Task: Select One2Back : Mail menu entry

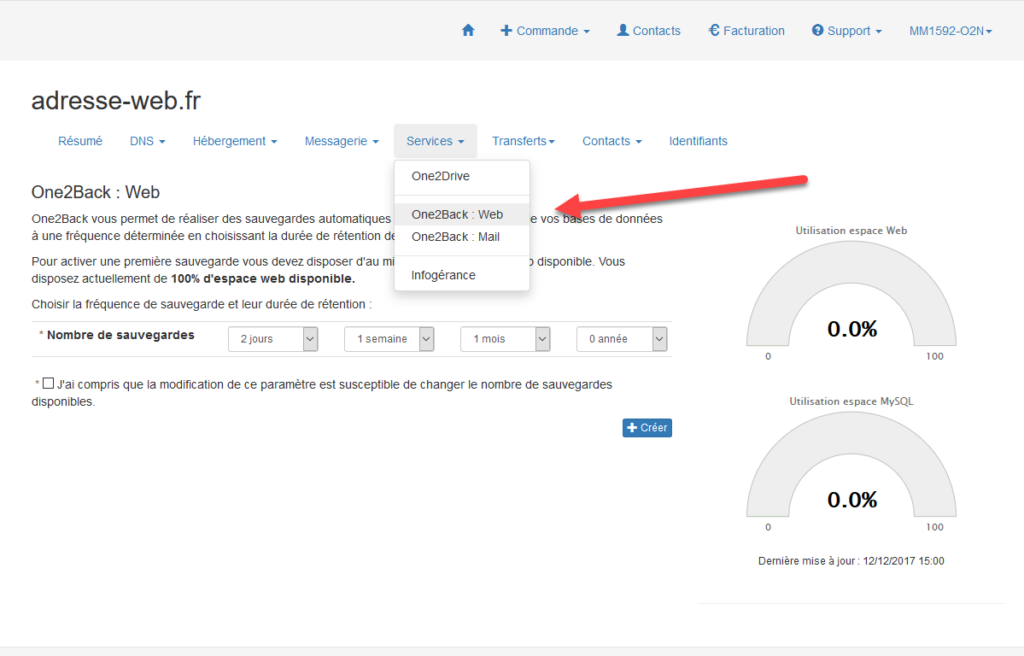Action: [x=462, y=237]
